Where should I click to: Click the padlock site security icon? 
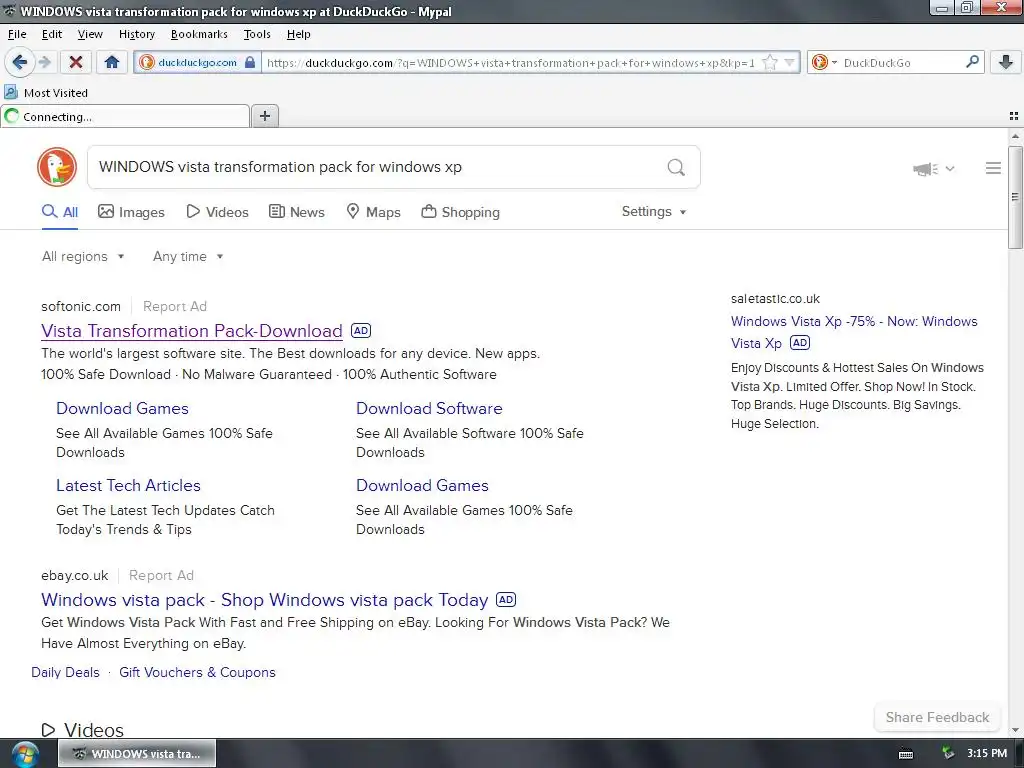[x=250, y=62]
